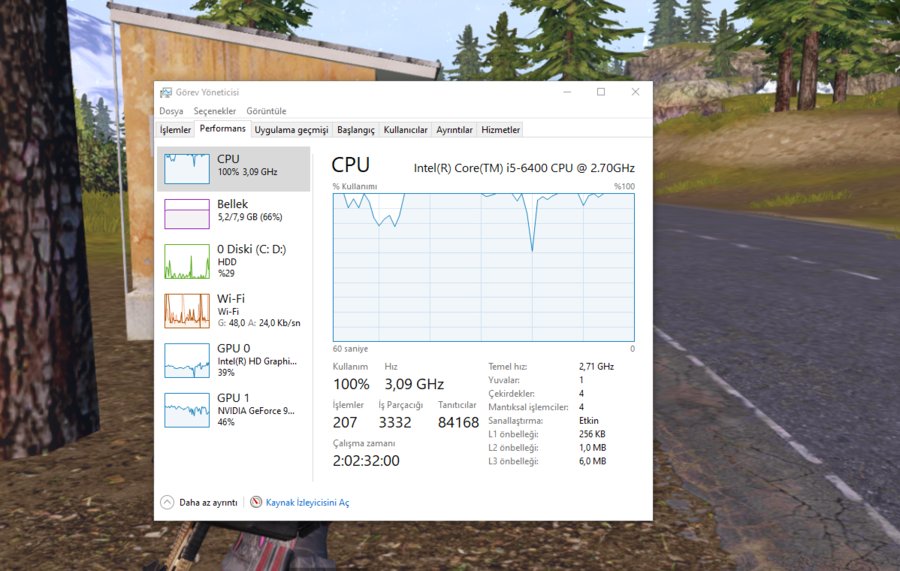
Task: Click the Intel(R) HD Graphi... GPU 0 label
Action: coord(257,361)
